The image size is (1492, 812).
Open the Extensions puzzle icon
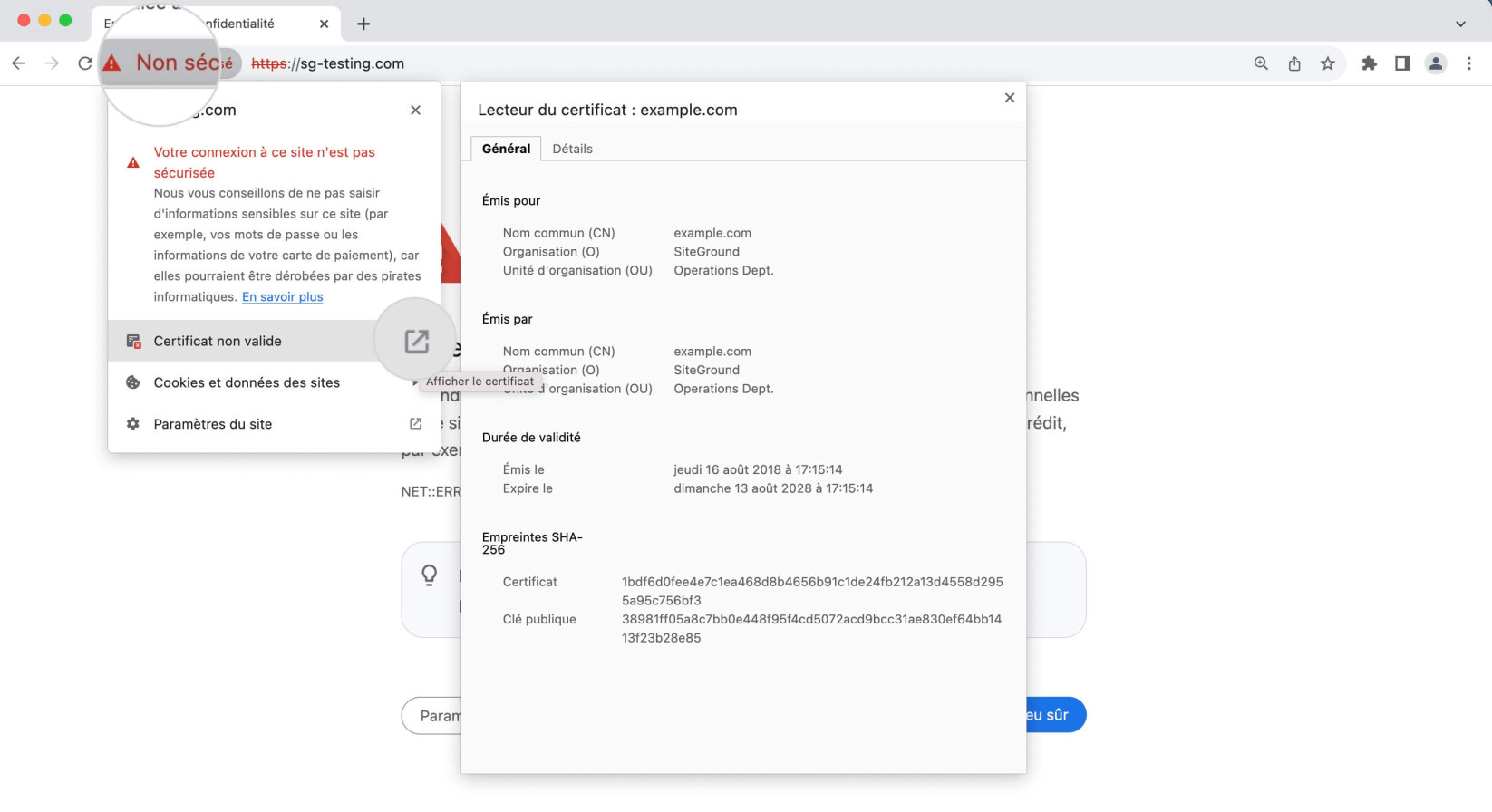pyautogui.click(x=1369, y=63)
